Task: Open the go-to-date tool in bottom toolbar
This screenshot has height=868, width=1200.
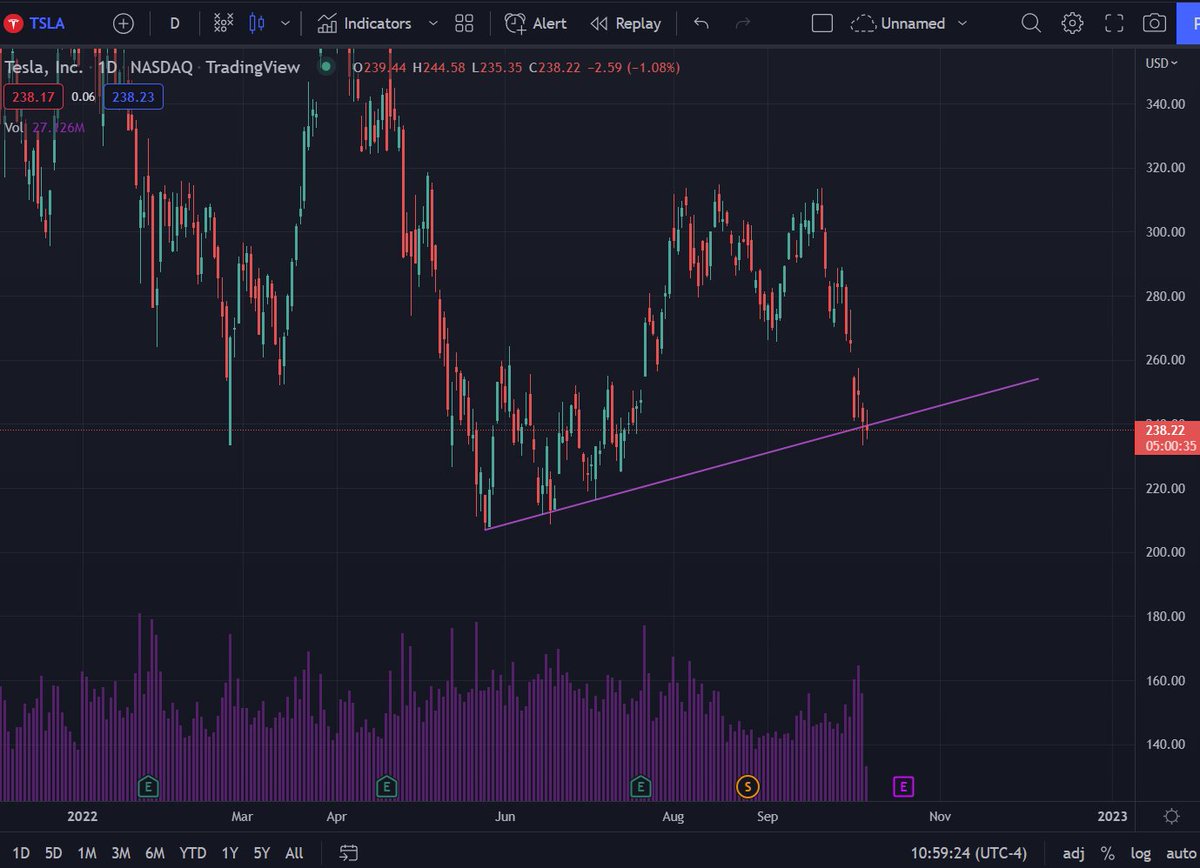Action: [x=349, y=853]
